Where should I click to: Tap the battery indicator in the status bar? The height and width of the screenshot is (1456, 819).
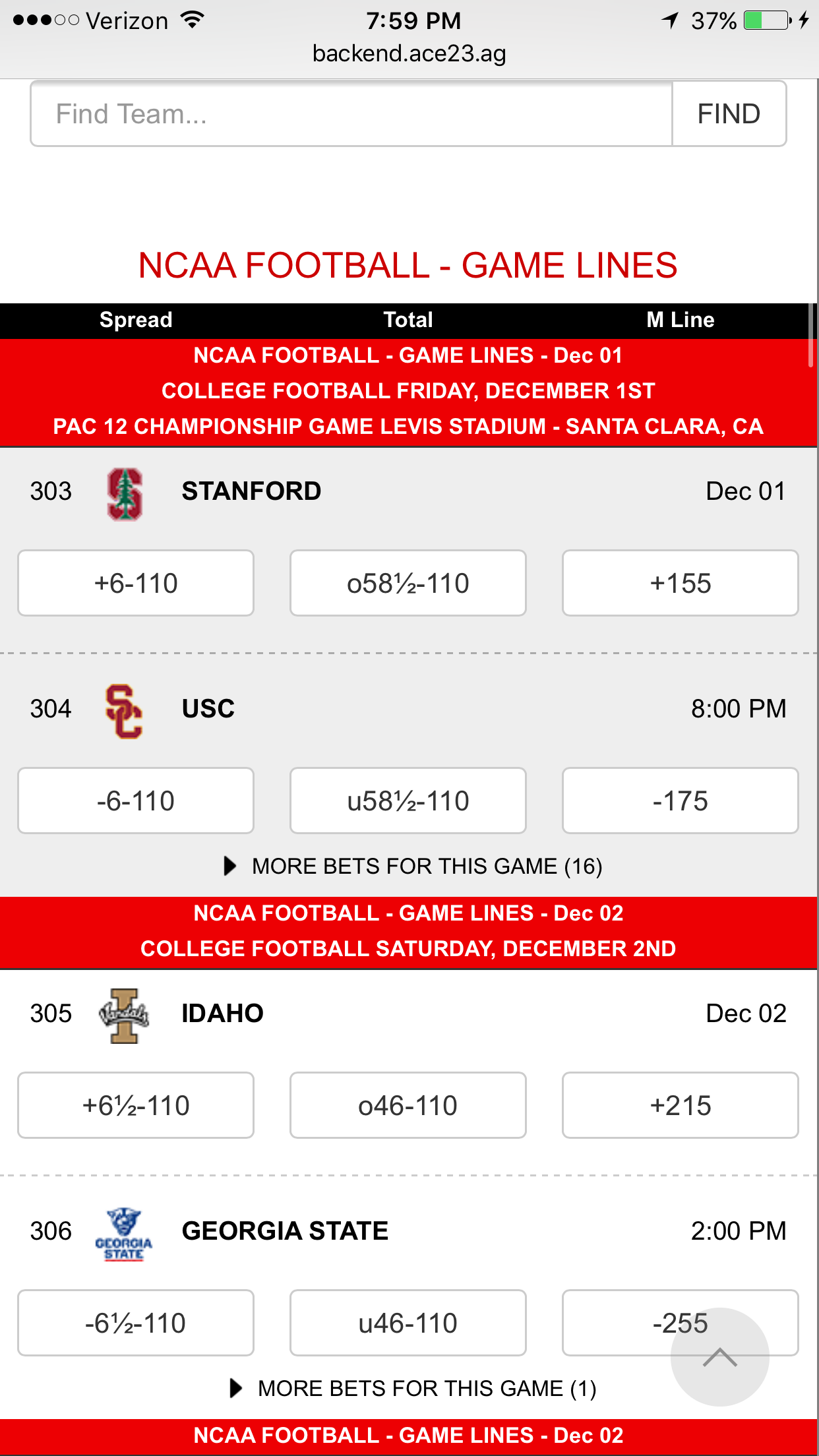coord(768,20)
